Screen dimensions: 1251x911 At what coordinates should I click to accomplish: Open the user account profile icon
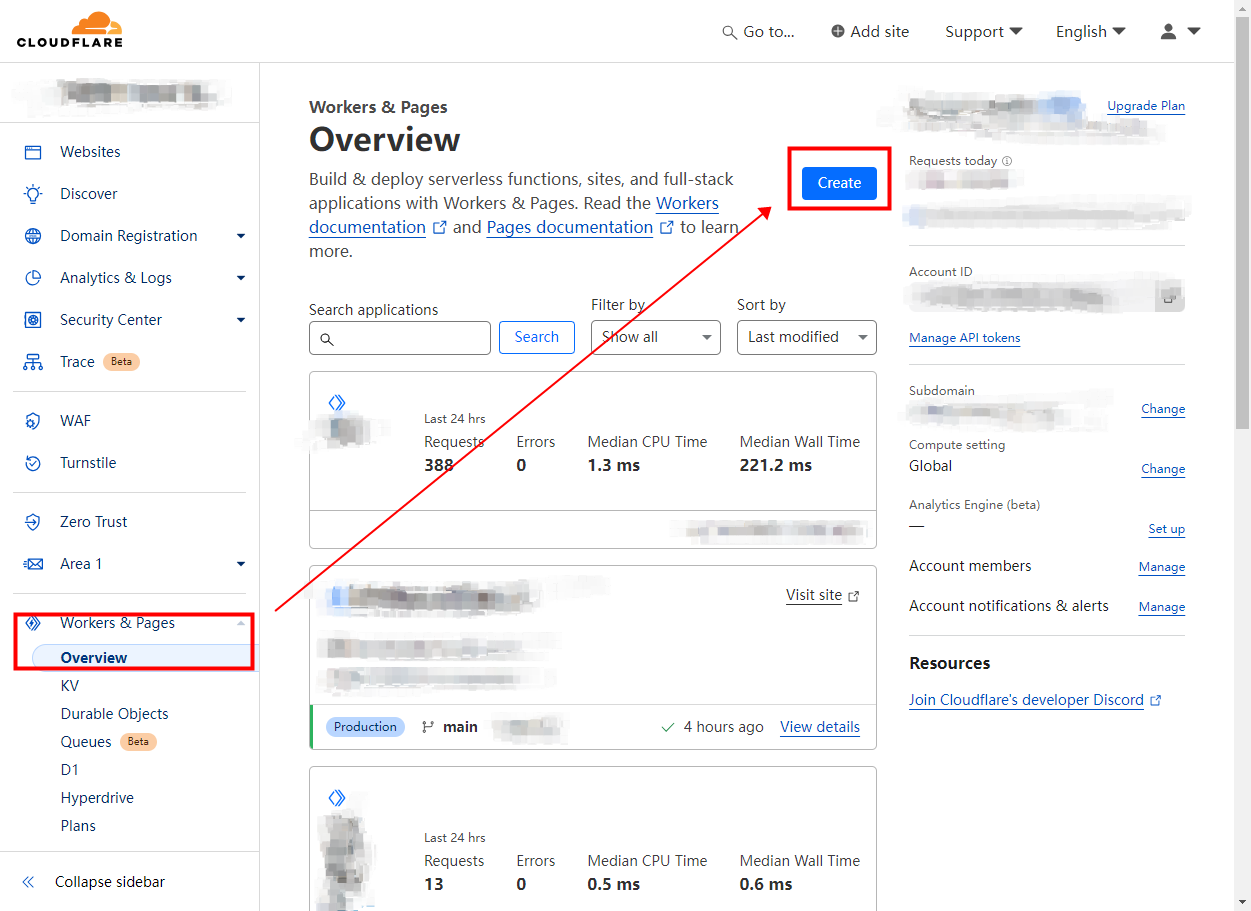click(1168, 31)
